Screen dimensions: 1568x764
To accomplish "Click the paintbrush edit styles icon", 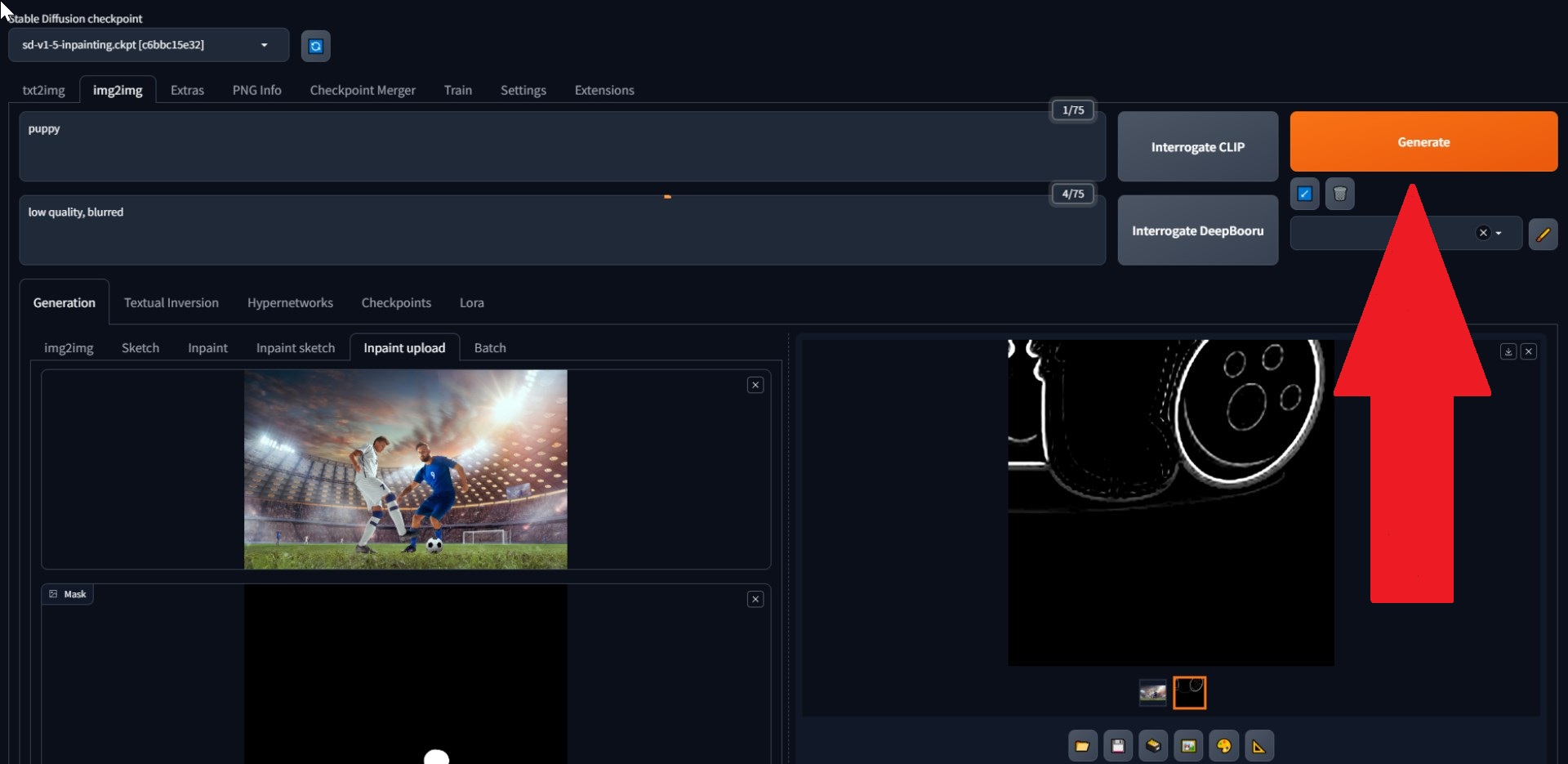I will (x=1542, y=234).
